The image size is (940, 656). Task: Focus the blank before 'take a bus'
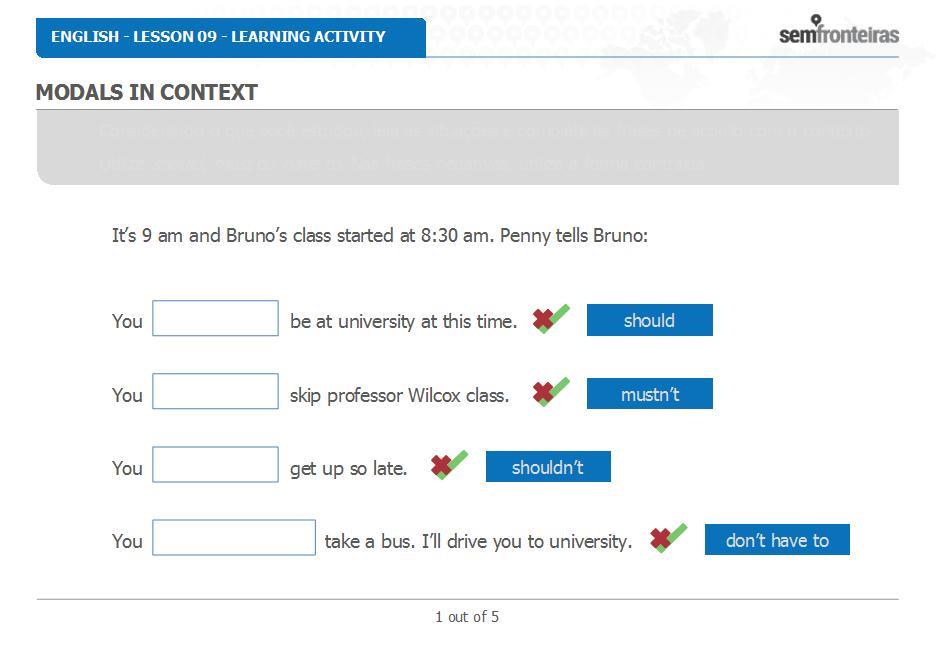(x=234, y=538)
